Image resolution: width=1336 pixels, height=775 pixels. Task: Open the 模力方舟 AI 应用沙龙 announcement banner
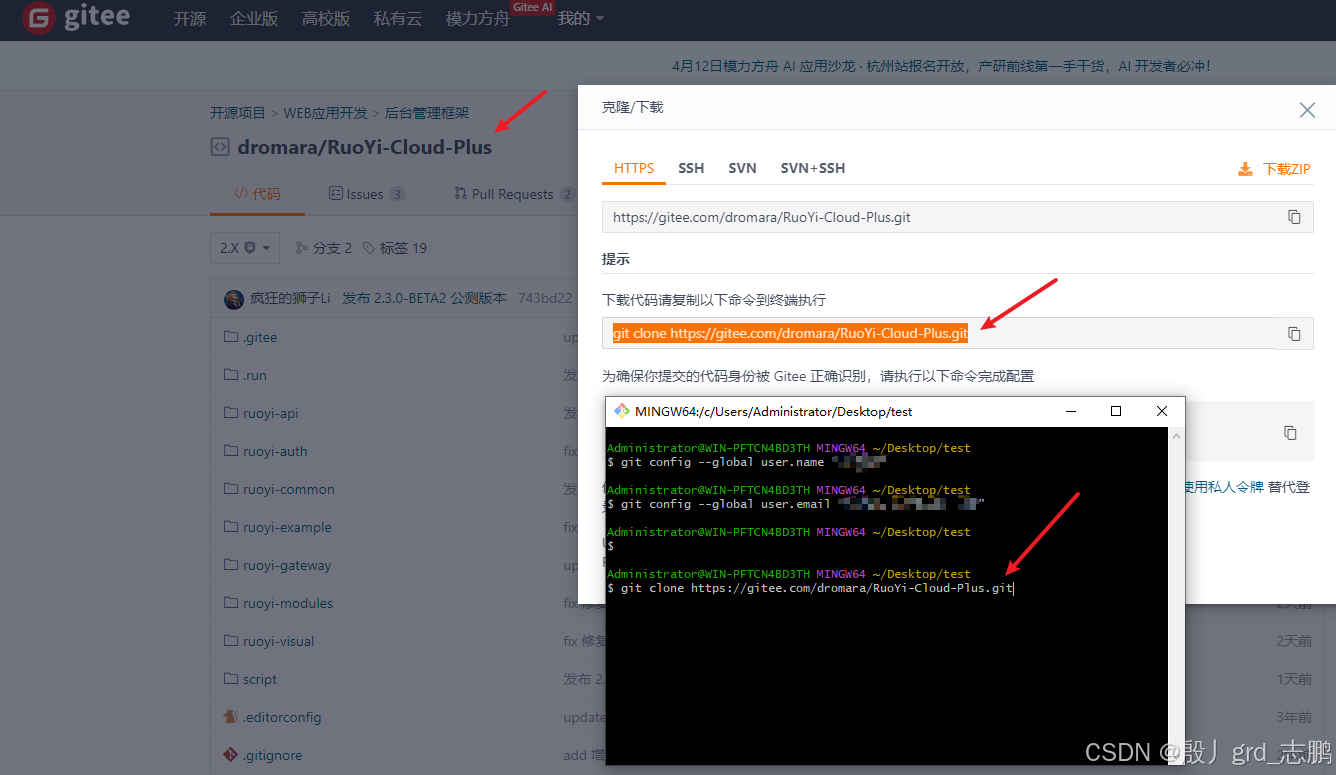coord(941,66)
